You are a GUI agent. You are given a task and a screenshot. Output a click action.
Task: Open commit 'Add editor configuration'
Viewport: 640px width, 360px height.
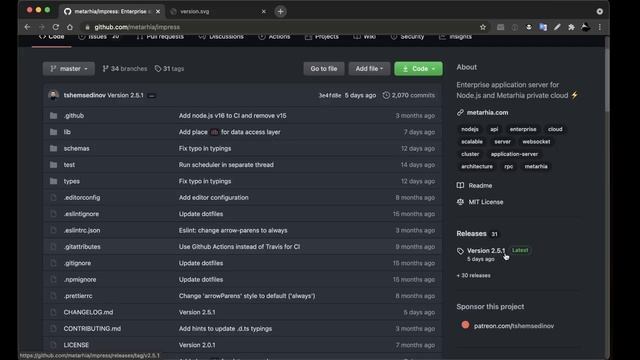click(213, 197)
